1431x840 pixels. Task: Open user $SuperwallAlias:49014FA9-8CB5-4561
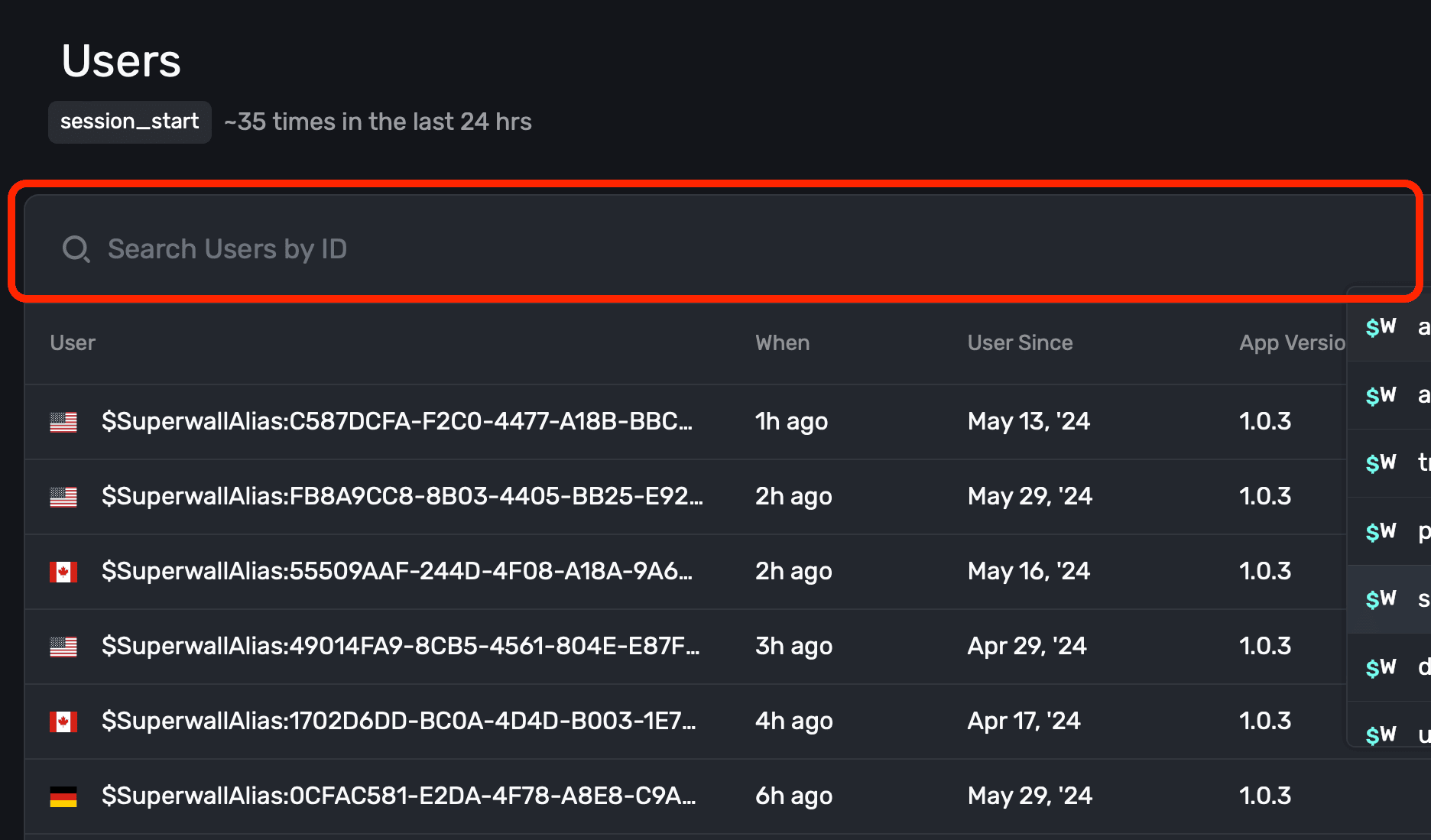coord(401,646)
